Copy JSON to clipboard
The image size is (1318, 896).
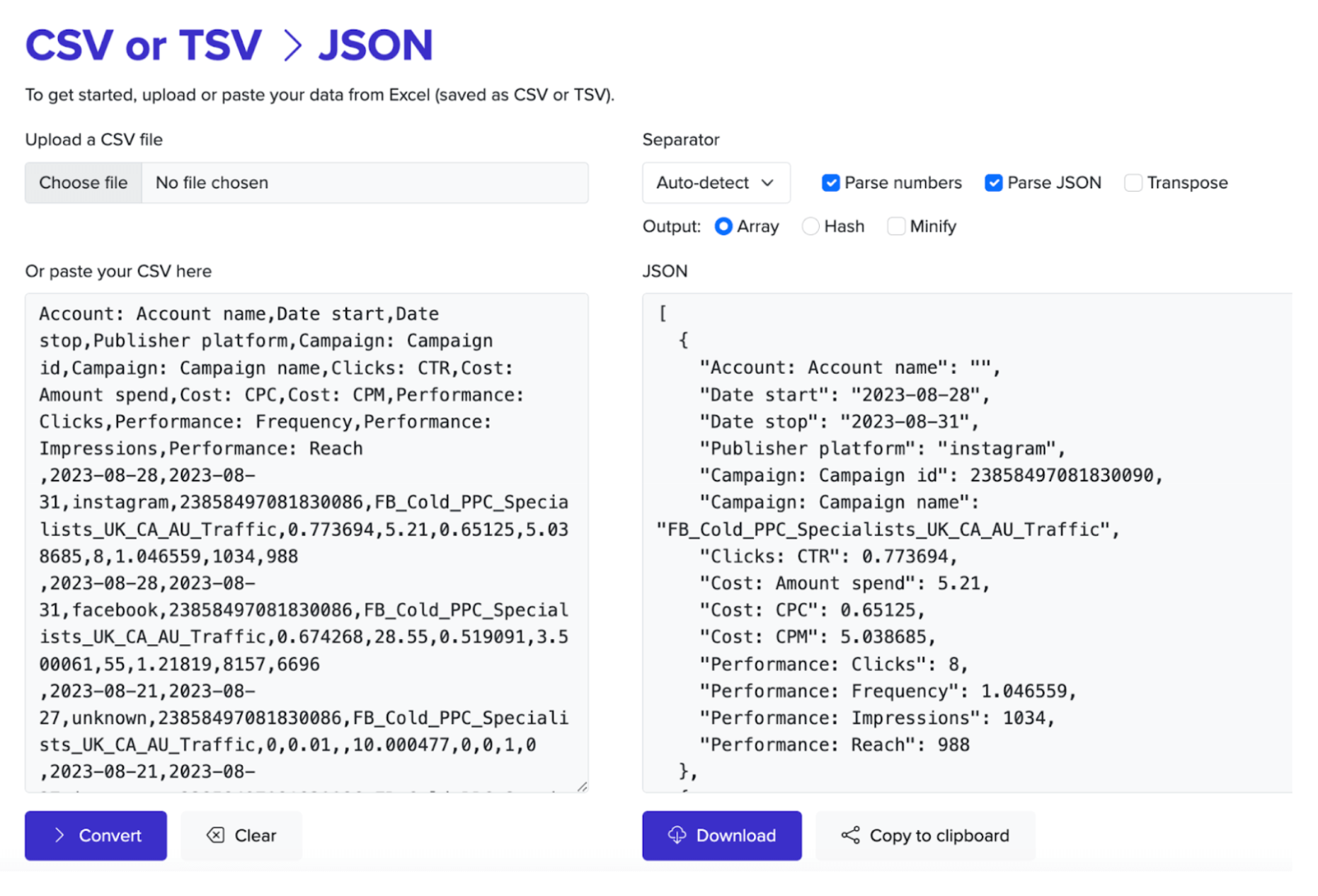pos(925,835)
